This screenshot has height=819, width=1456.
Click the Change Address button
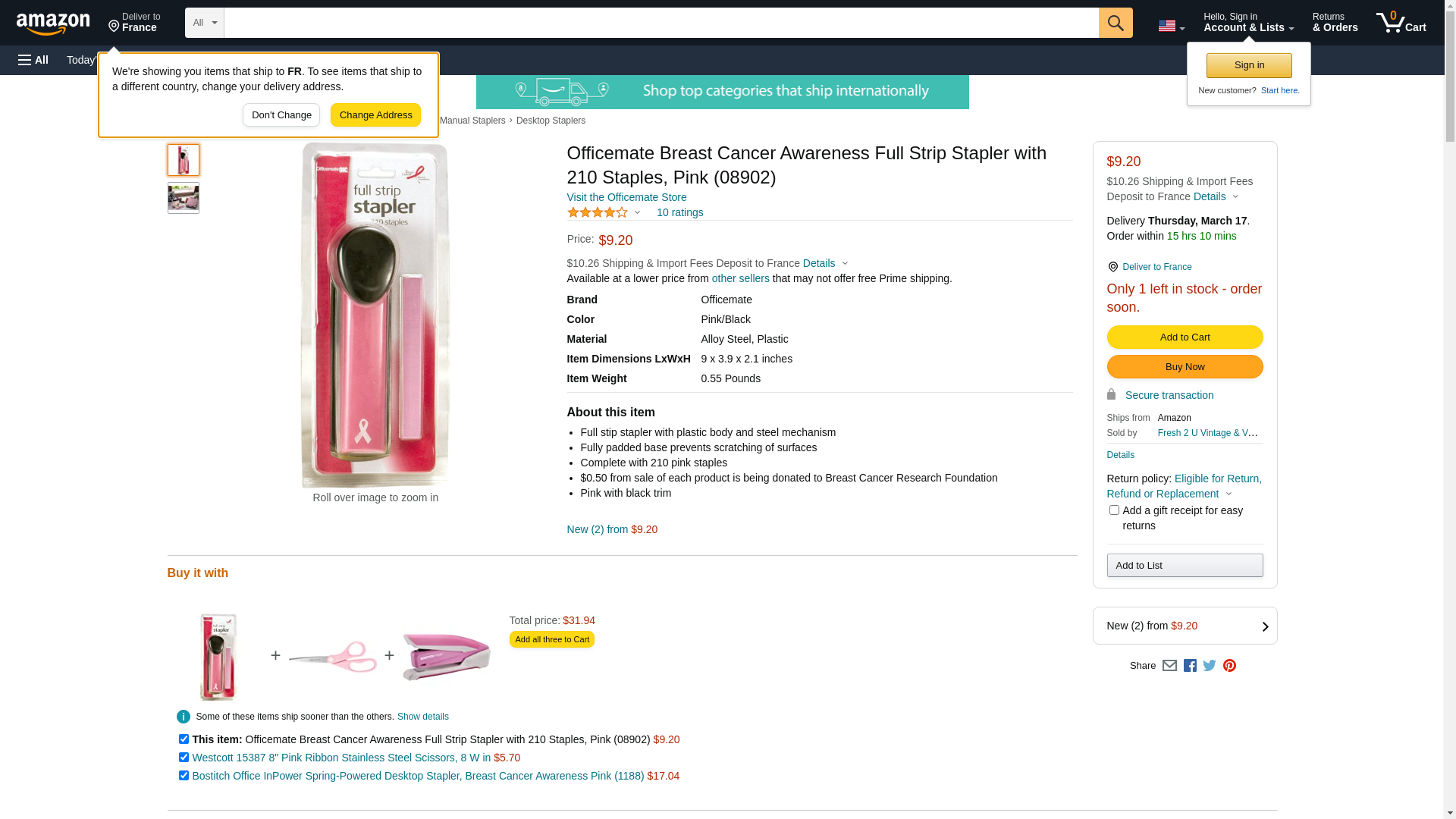coord(375,115)
